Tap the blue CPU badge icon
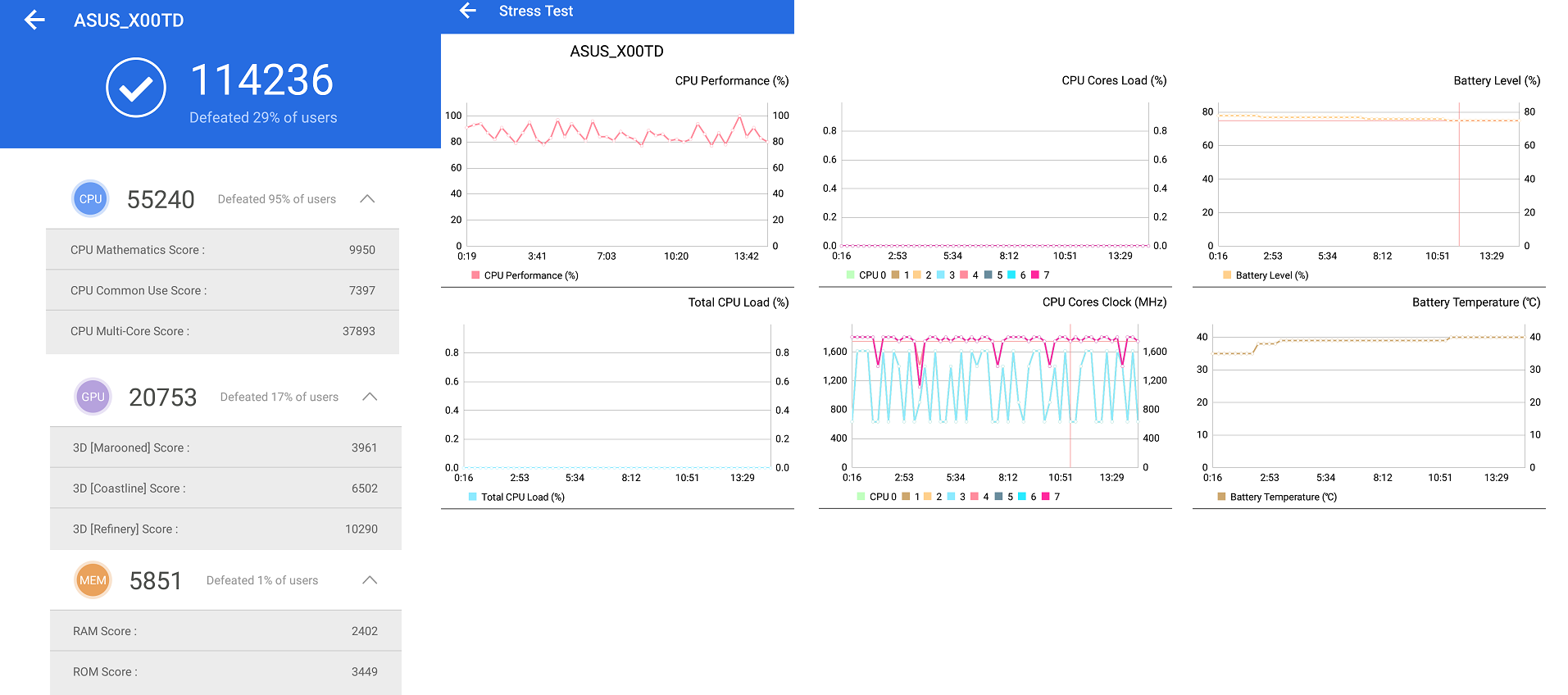The image size is (1568, 695). (x=90, y=199)
